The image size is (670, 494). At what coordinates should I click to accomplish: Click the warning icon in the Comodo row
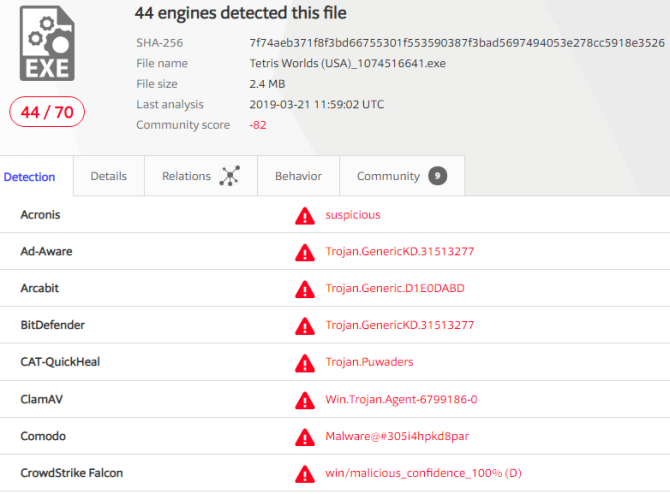point(304,437)
